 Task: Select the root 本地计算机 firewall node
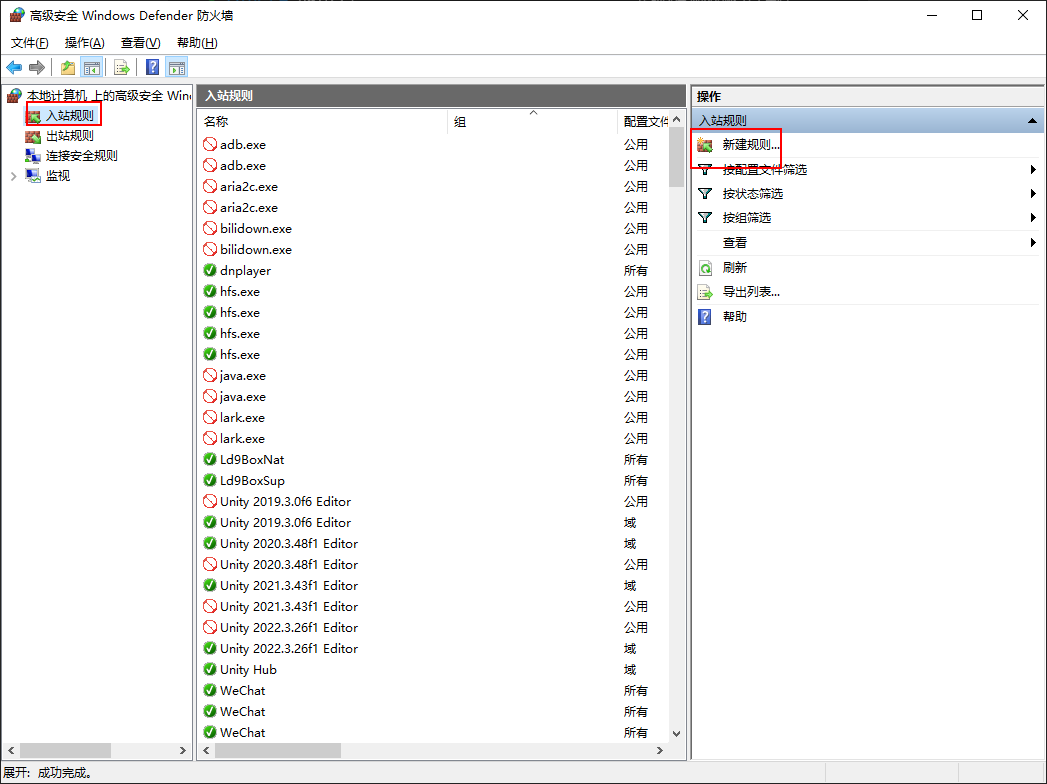[x=109, y=96]
